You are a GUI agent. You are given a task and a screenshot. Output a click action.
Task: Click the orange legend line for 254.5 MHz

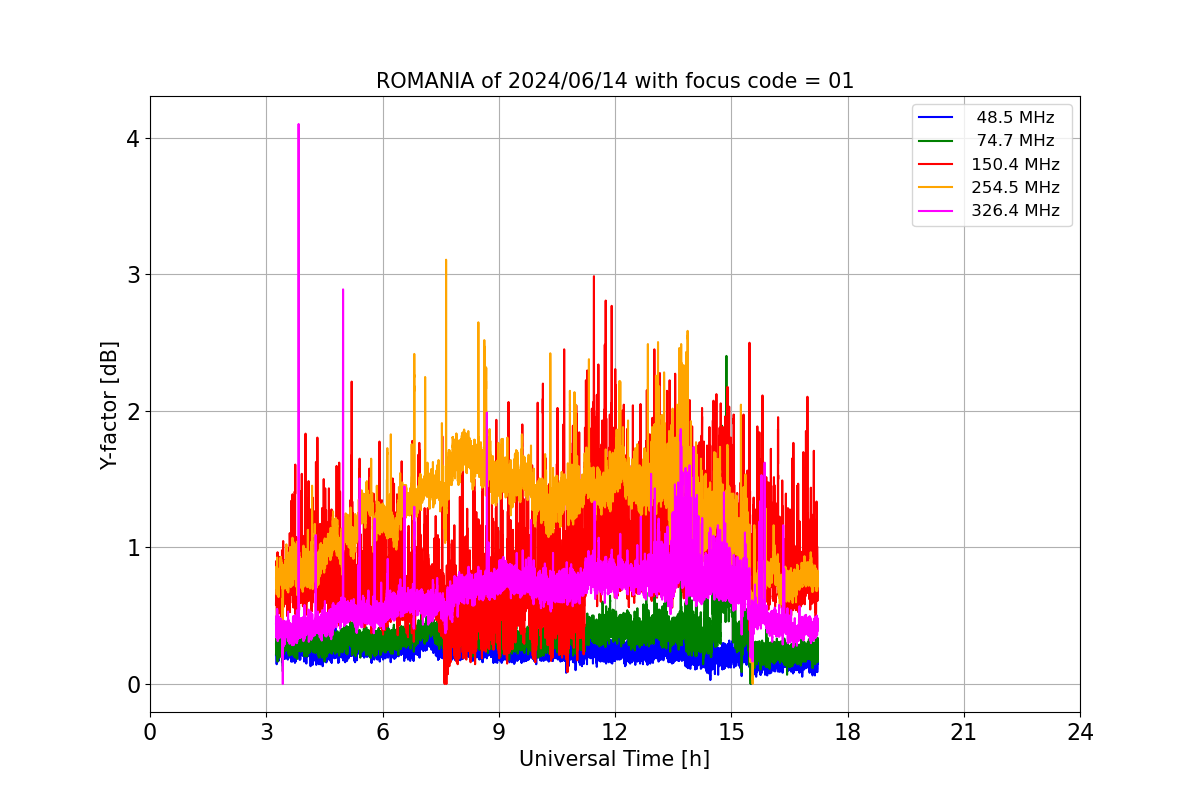(936, 188)
